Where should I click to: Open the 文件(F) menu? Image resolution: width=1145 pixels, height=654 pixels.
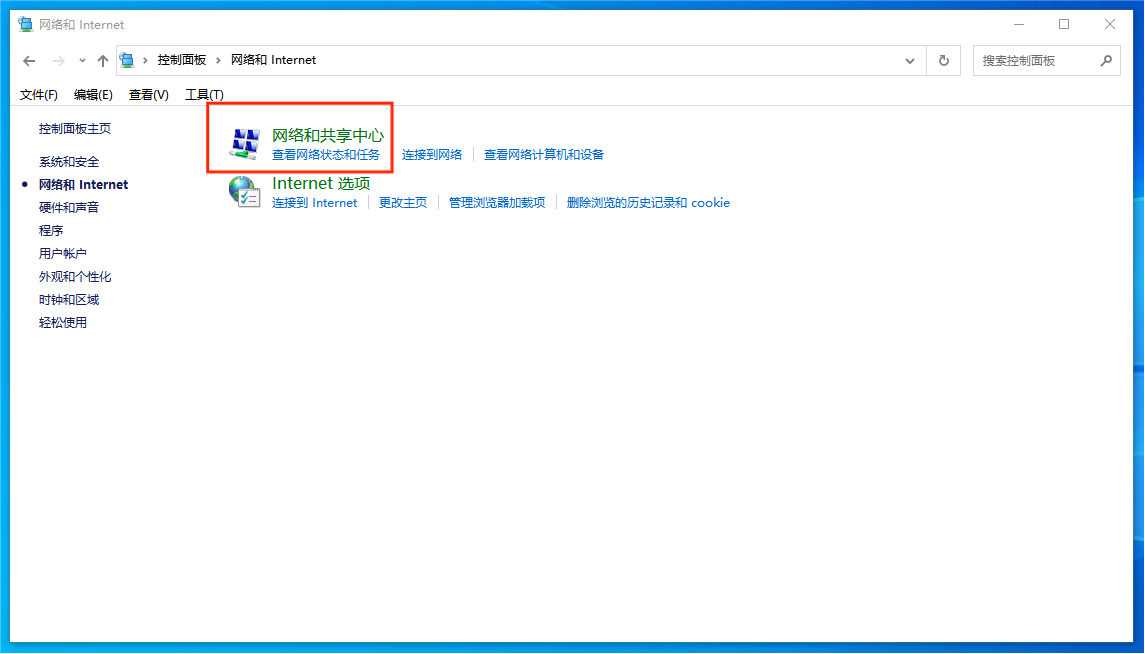pyautogui.click(x=39, y=95)
